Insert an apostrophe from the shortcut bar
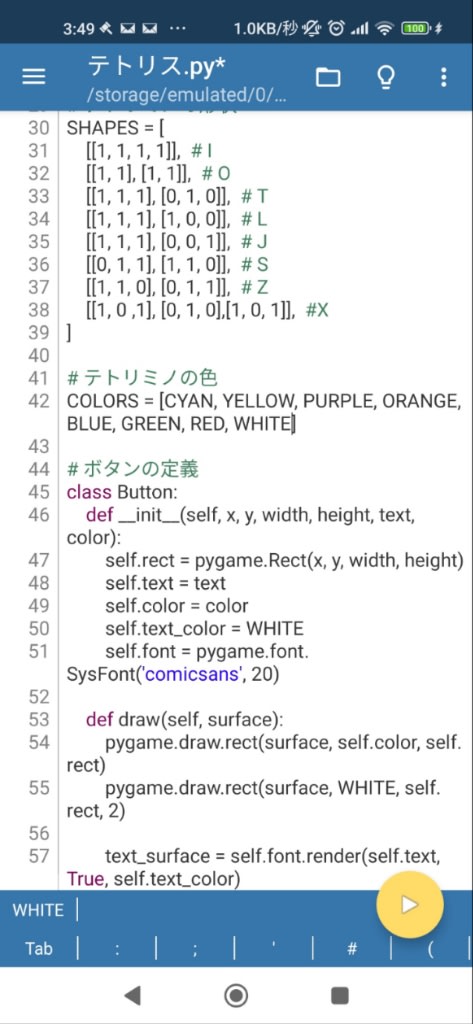The height and width of the screenshot is (1024, 473). 273,948
